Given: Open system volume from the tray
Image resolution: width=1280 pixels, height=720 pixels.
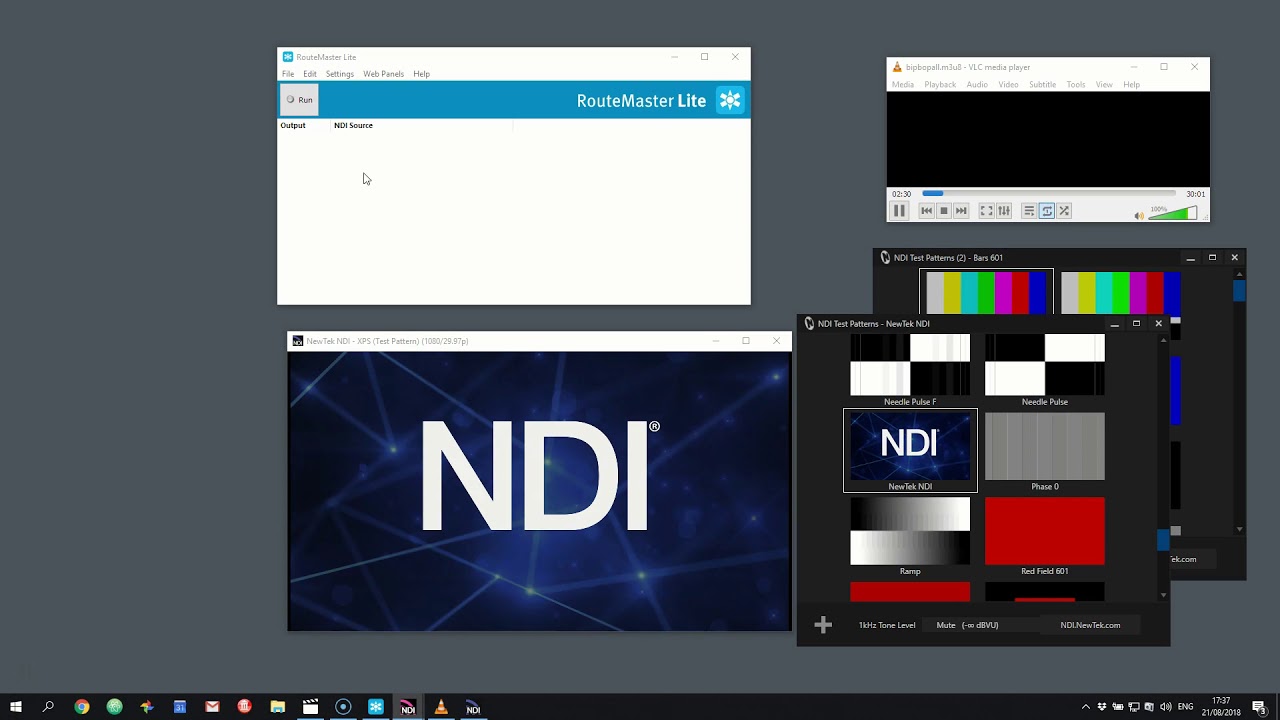Looking at the screenshot, I should (1165, 707).
